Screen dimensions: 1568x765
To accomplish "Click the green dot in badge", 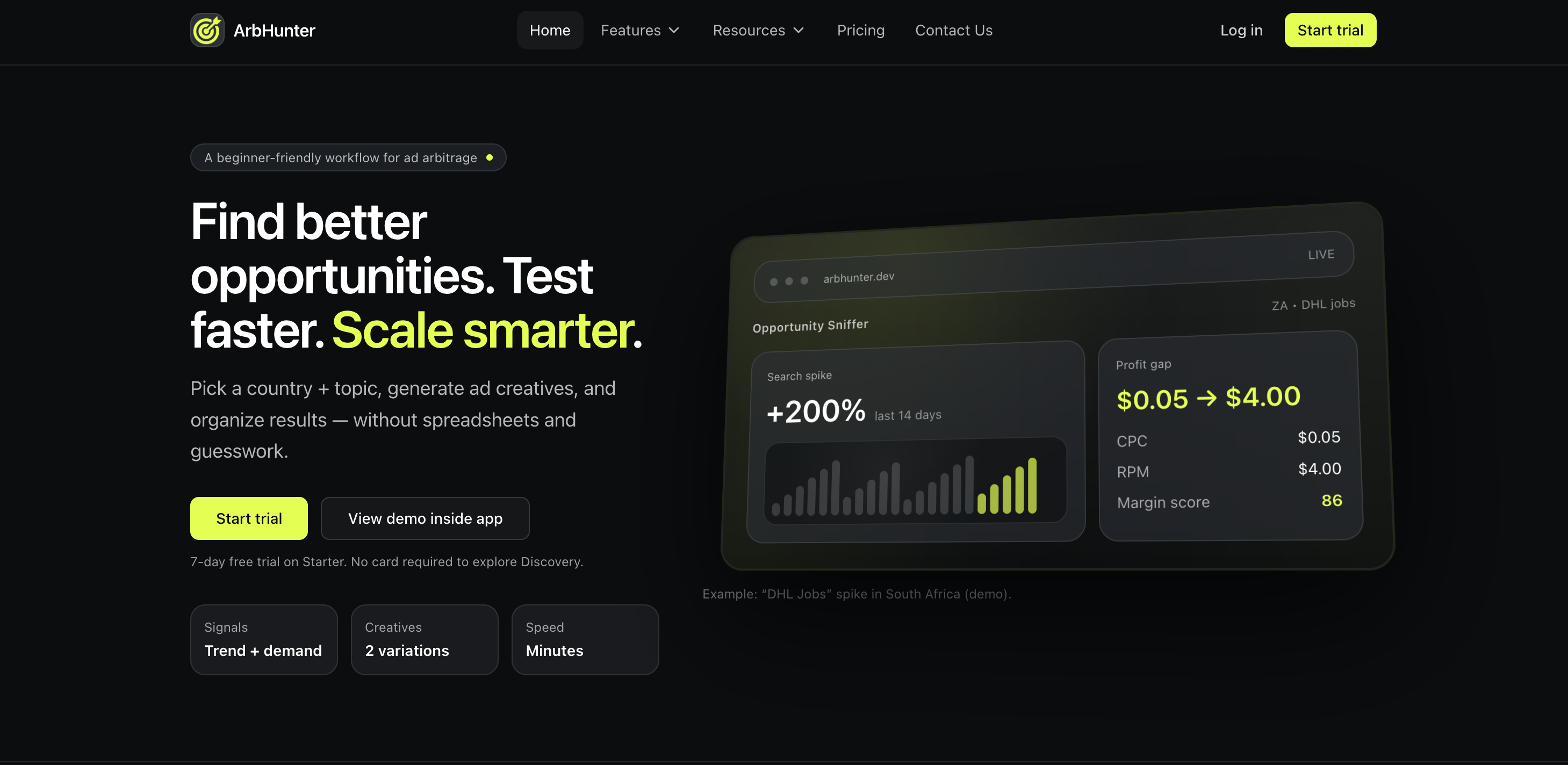I will click(490, 157).
